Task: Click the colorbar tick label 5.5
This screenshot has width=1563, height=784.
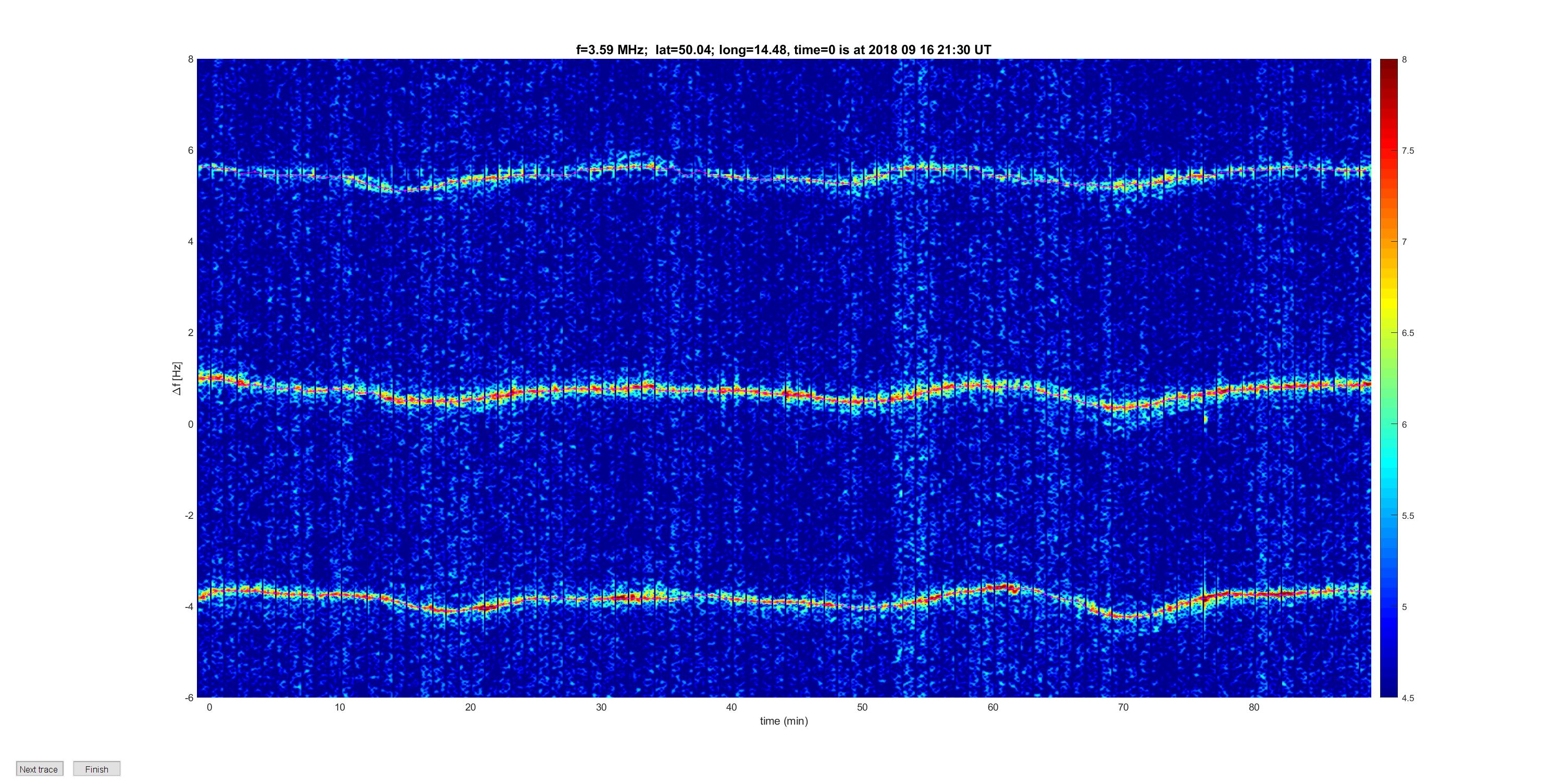Action: click(1408, 516)
